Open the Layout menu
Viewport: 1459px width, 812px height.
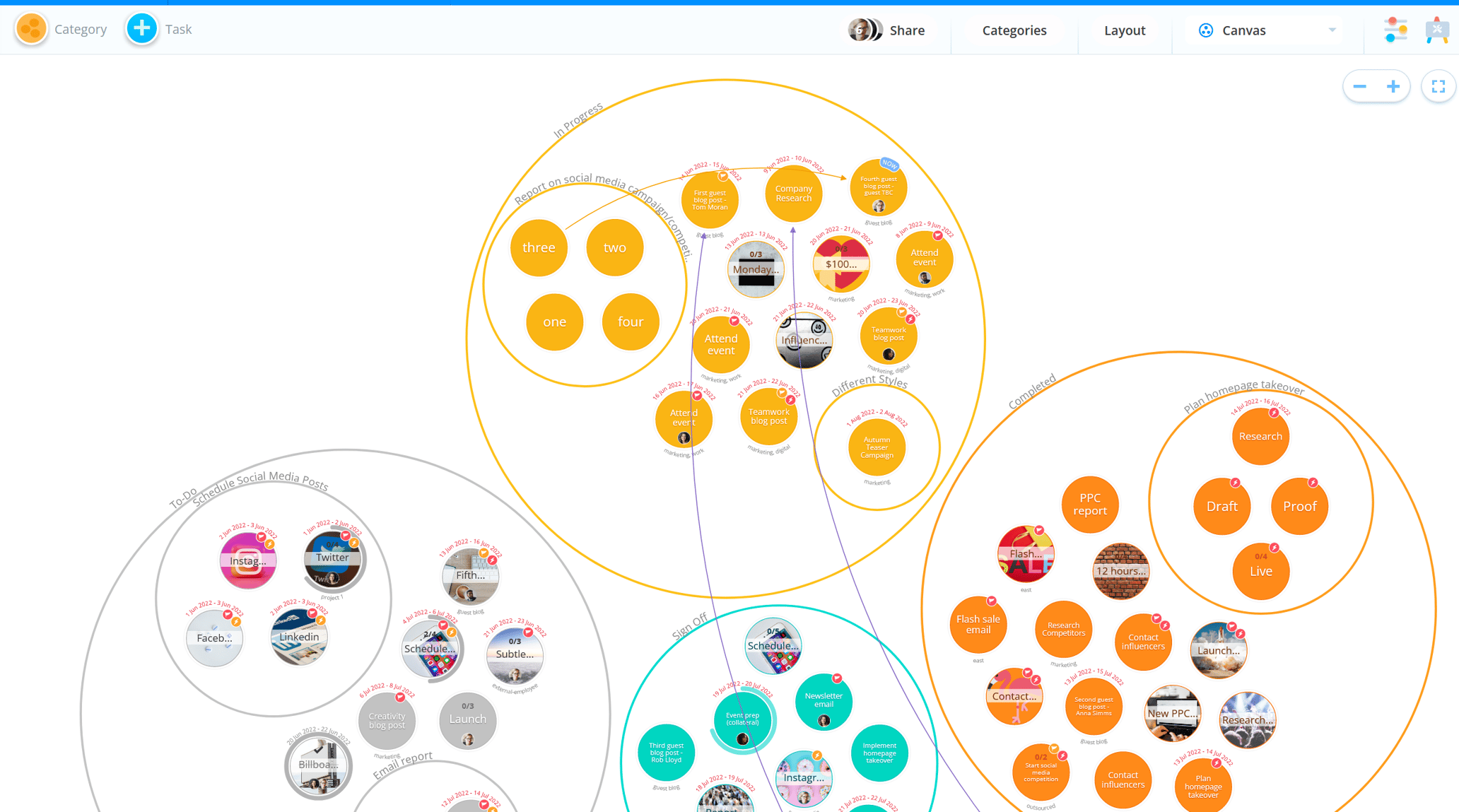coord(1124,30)
